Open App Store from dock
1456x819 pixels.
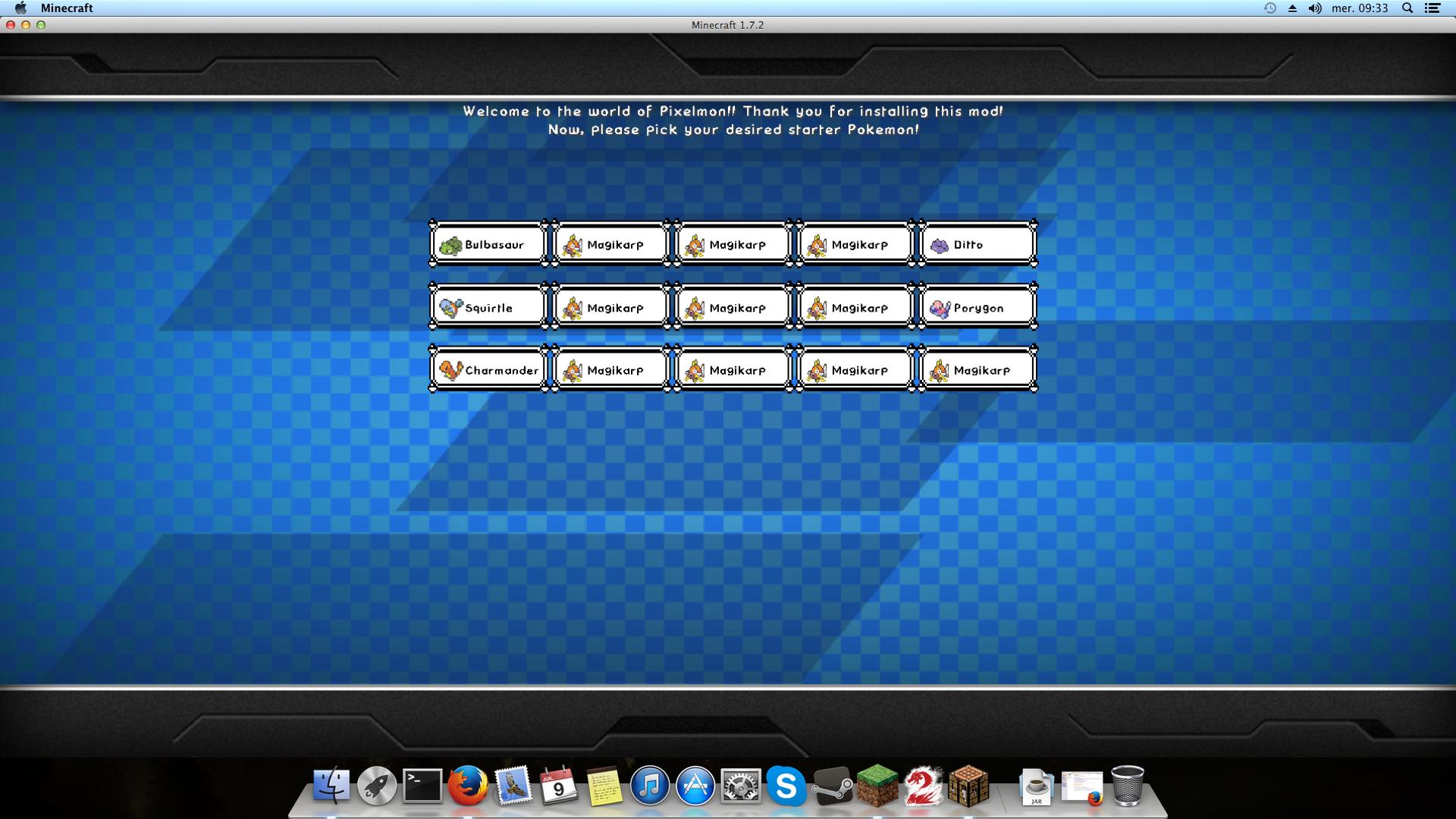coord(695,786)
